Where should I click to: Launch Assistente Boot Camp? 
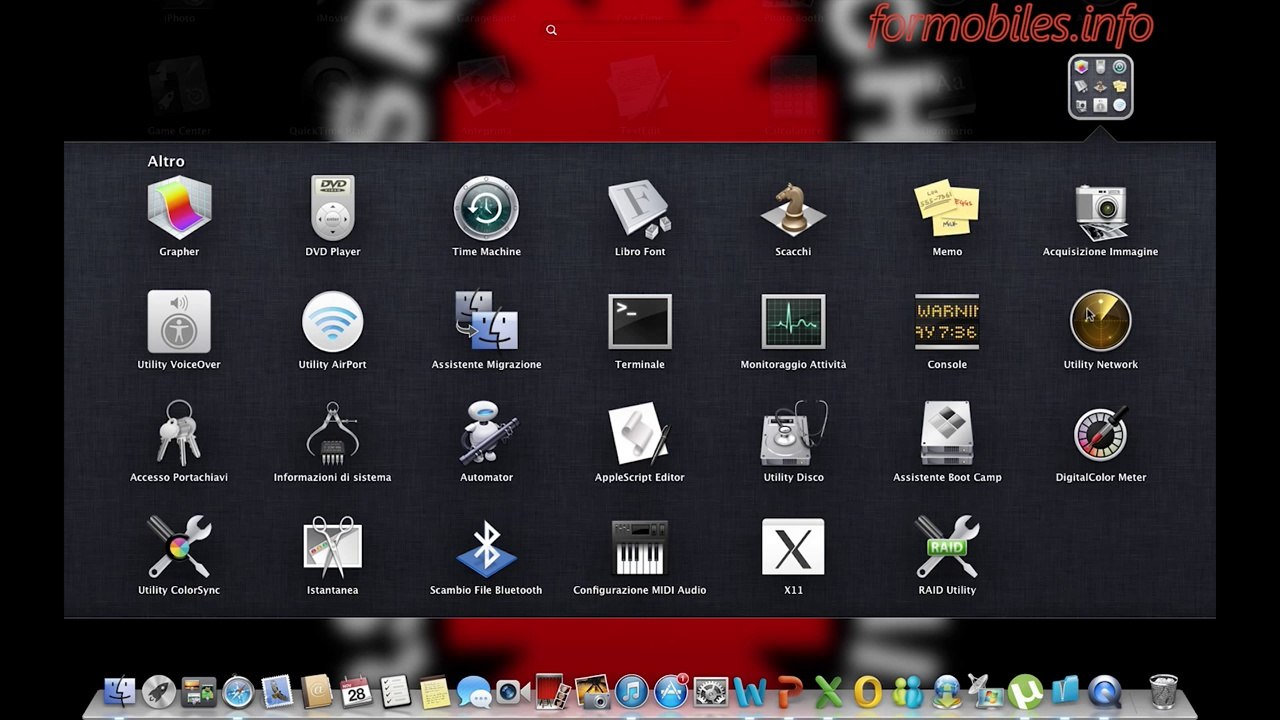(x=947, y=434)
